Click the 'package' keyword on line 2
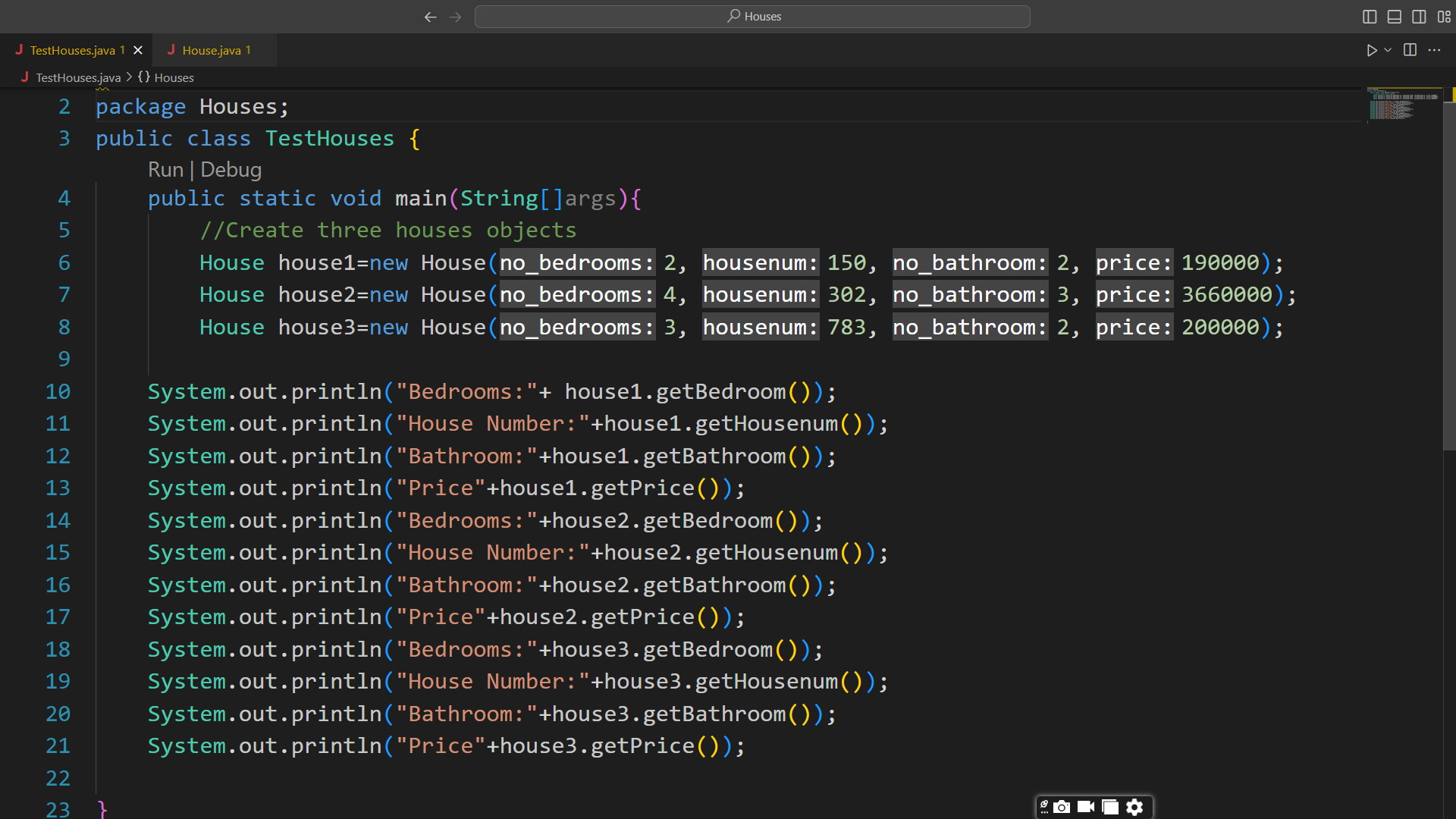Viewport: 1456px width, 819px height. tap(140, 107)
